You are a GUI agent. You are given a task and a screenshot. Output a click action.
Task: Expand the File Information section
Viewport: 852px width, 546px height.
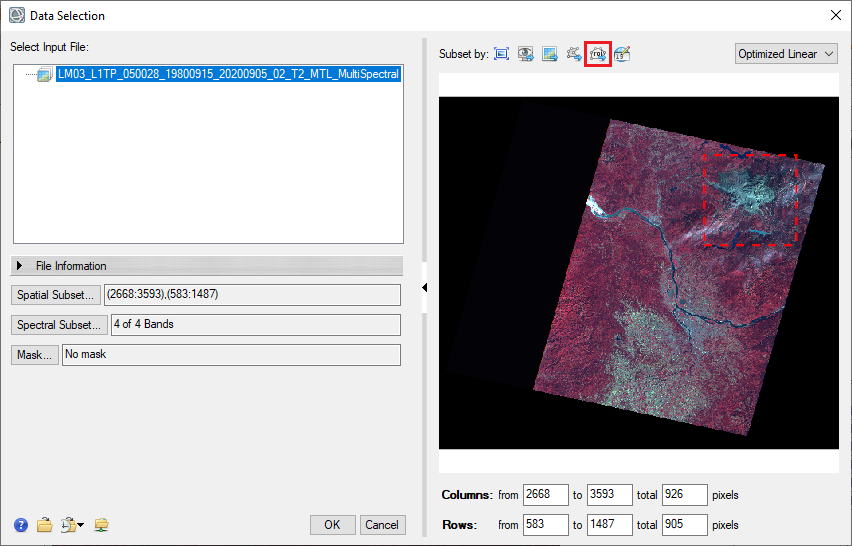(x=20, y=266)
